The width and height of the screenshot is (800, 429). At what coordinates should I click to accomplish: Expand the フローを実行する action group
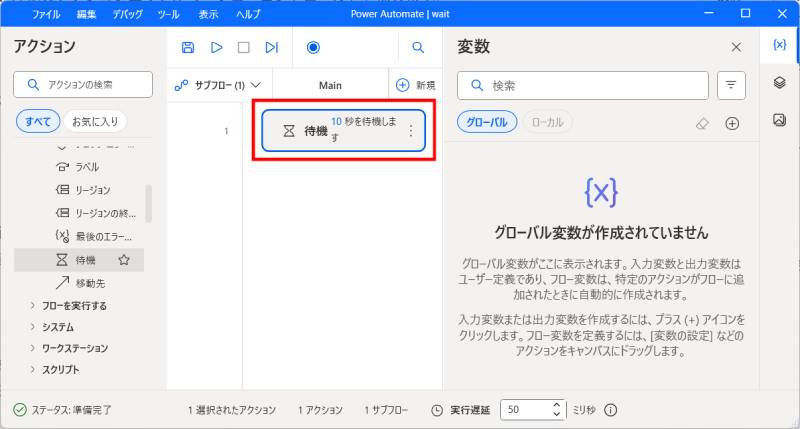pos(74,305)
